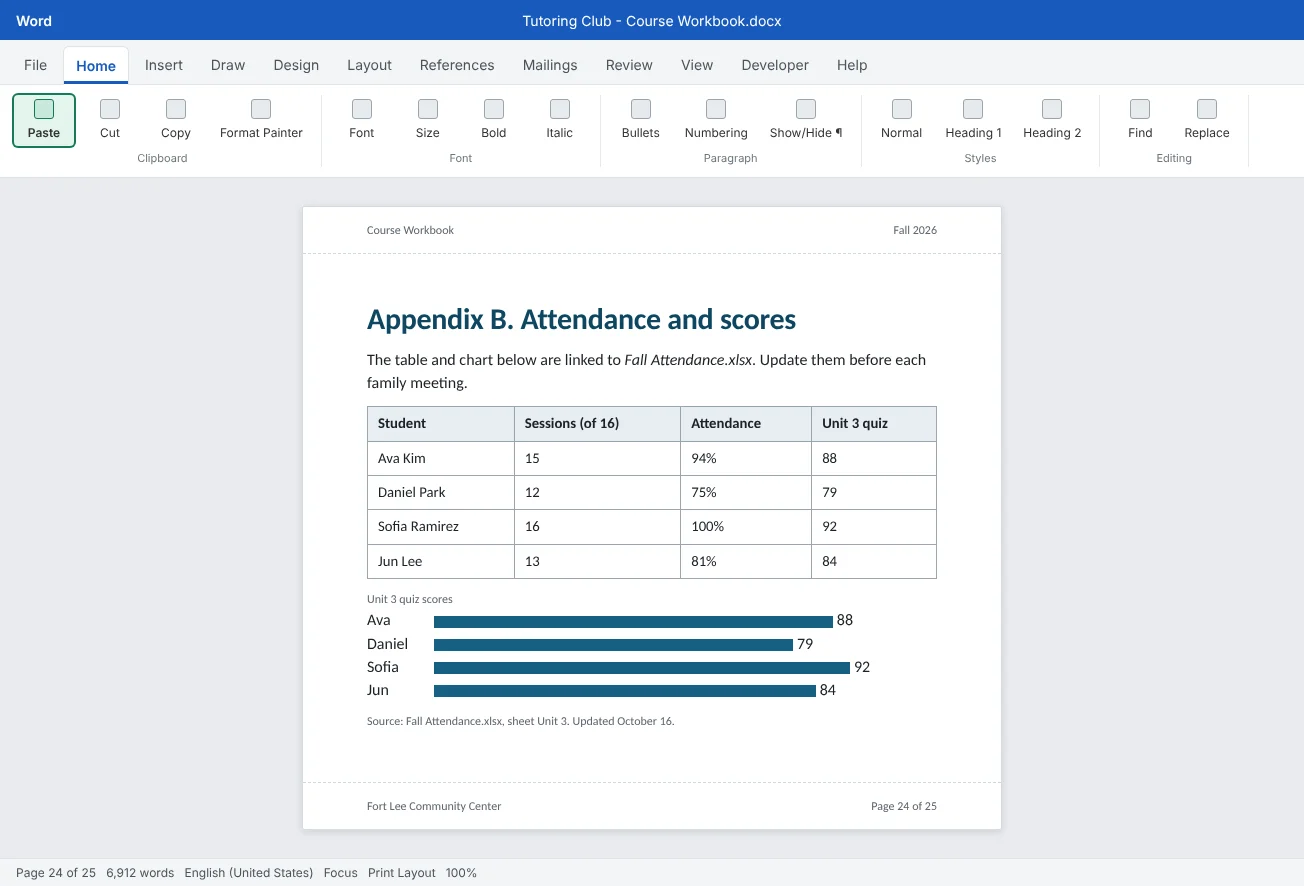
Task: Click the 100% zoom level
Action: pos(461,873)
